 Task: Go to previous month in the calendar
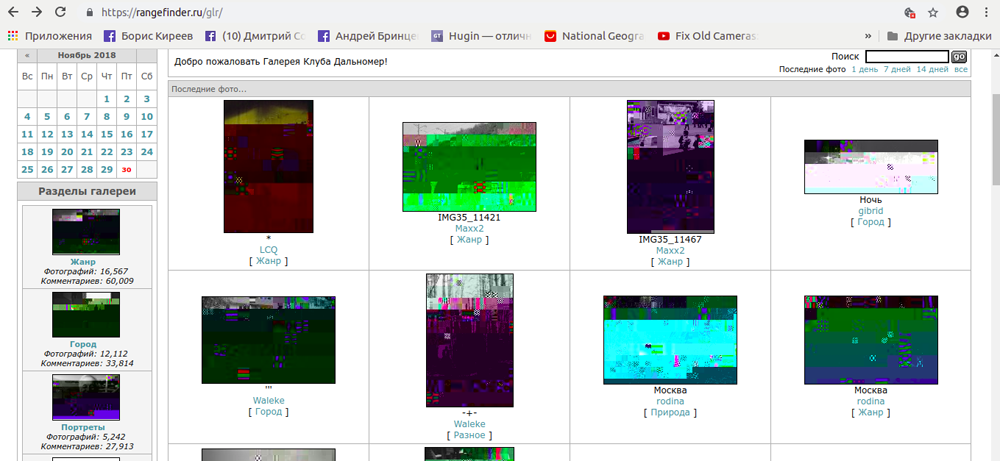[x=27, y=55]
